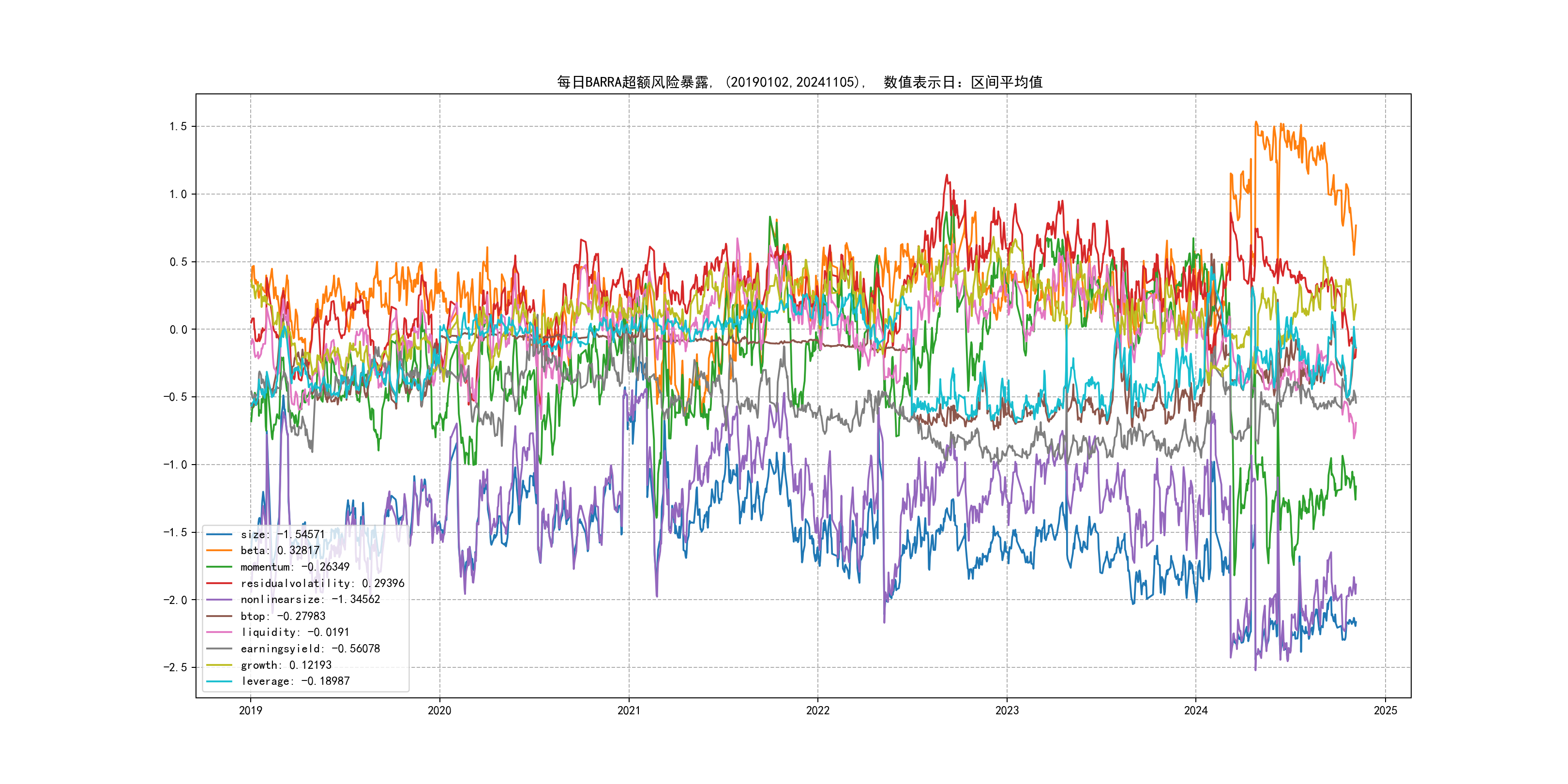
Task: Click the earningsyield legend entry
Action: (x=310, y=649)
